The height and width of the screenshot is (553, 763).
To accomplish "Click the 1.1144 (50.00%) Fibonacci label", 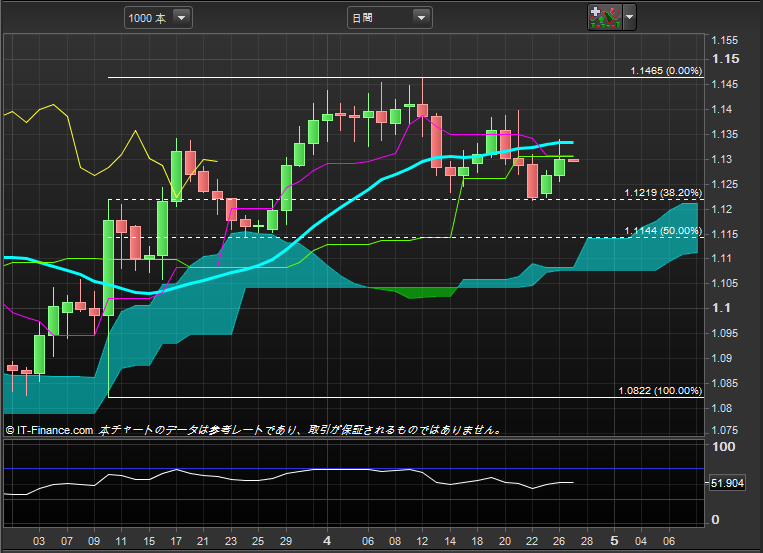I will [x=663, y=231].
